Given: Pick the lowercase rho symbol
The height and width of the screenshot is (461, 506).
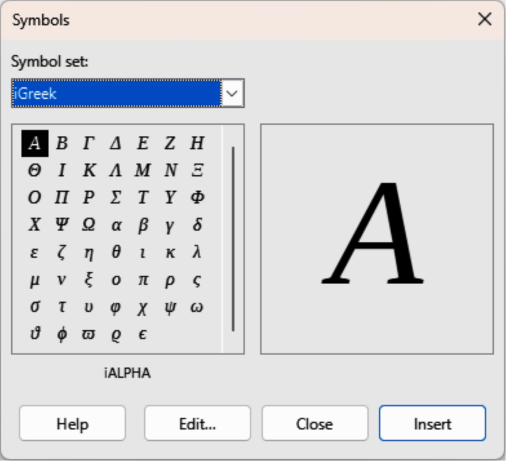Looking at the screenshot, I should (170, 280).
